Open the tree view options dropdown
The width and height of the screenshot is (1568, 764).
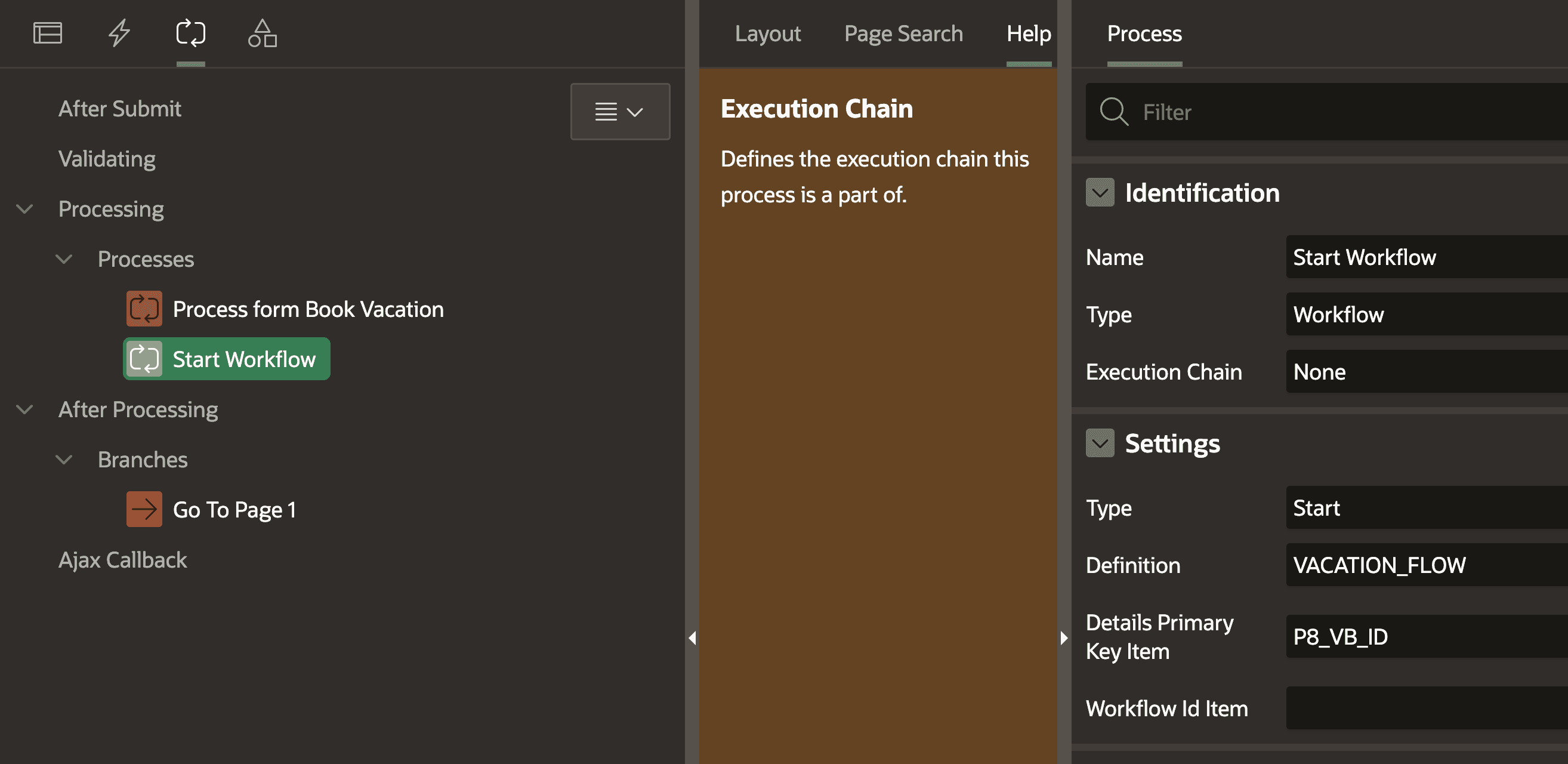620,112
